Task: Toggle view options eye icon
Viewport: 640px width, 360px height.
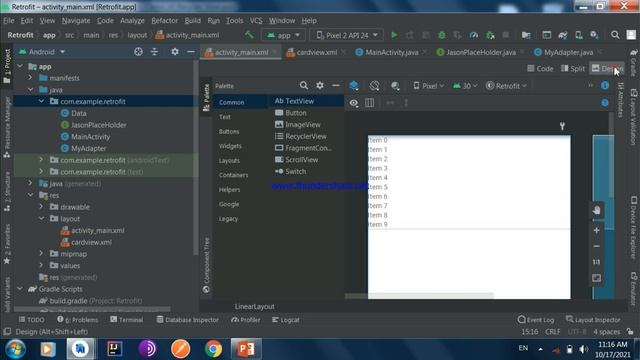Action: pos(354,103)
